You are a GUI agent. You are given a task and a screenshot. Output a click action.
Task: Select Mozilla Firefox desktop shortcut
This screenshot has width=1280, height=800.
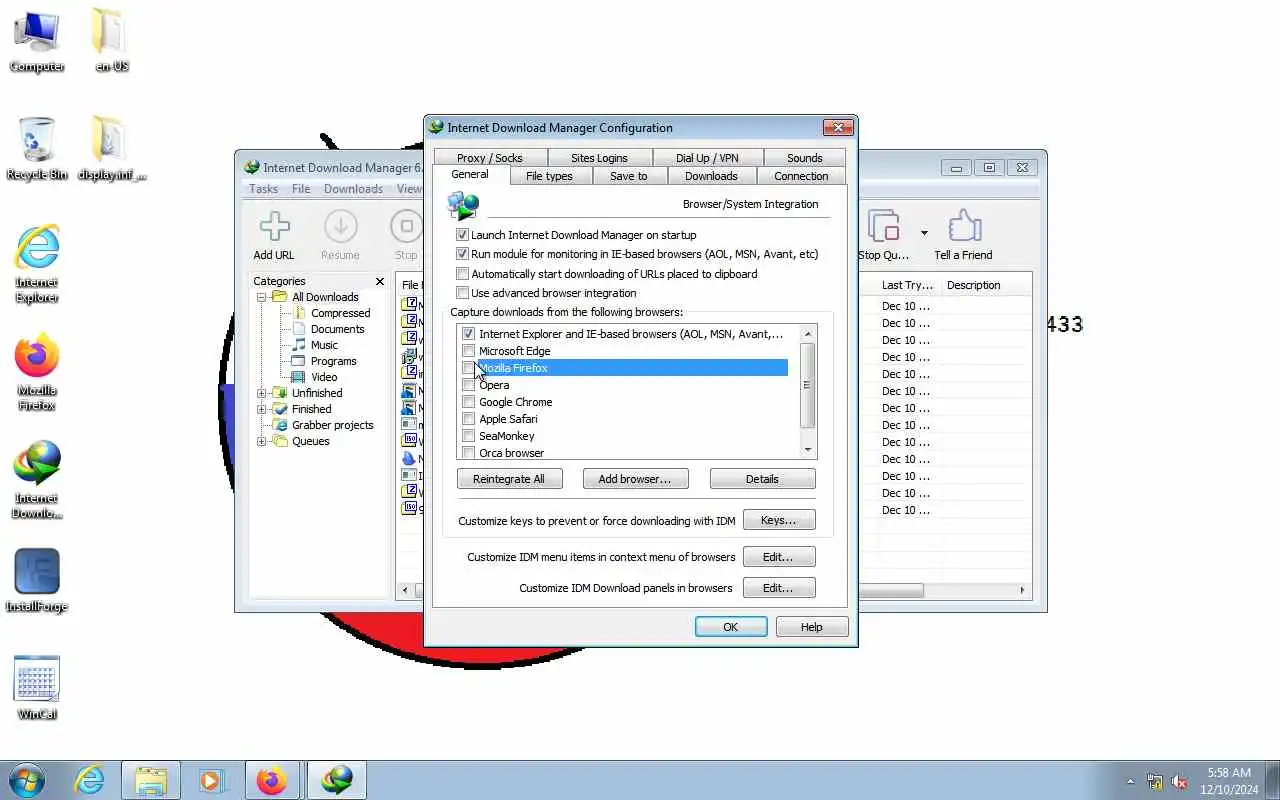pos(37,372)
